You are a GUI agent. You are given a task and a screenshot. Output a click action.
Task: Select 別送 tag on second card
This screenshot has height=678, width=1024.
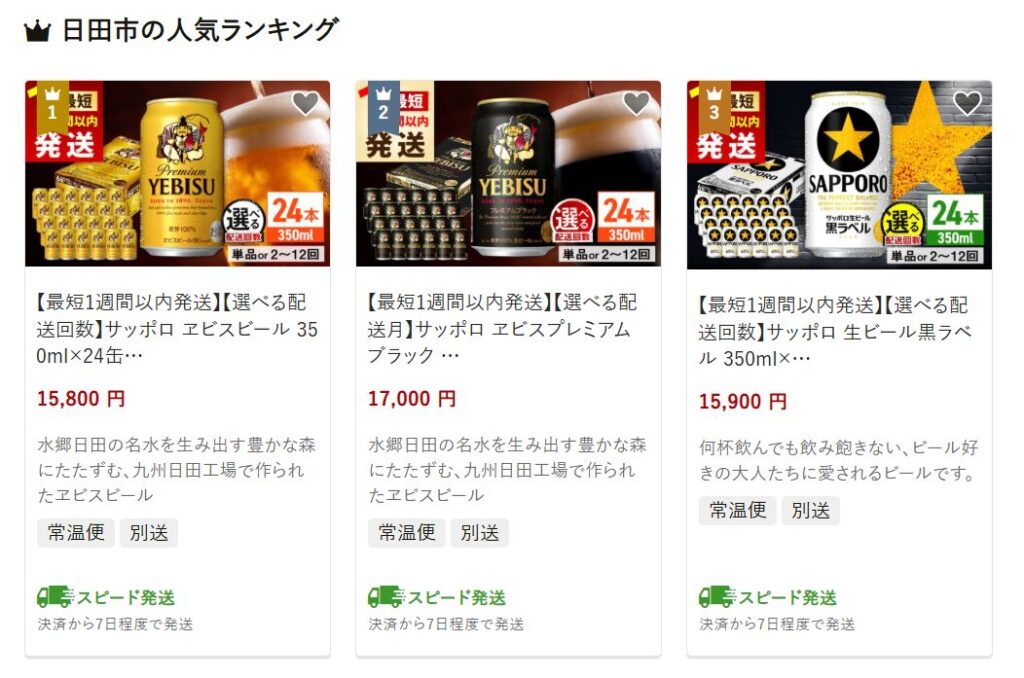(x=479, y=532)
